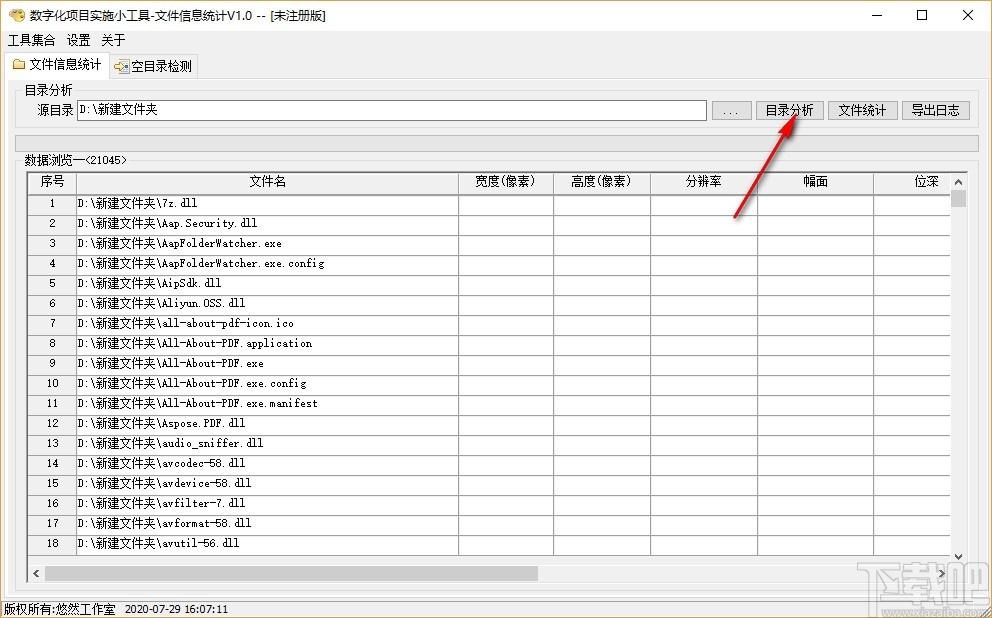Click the 幅面 column header
The image size is (992, 618).
[815, 182]
